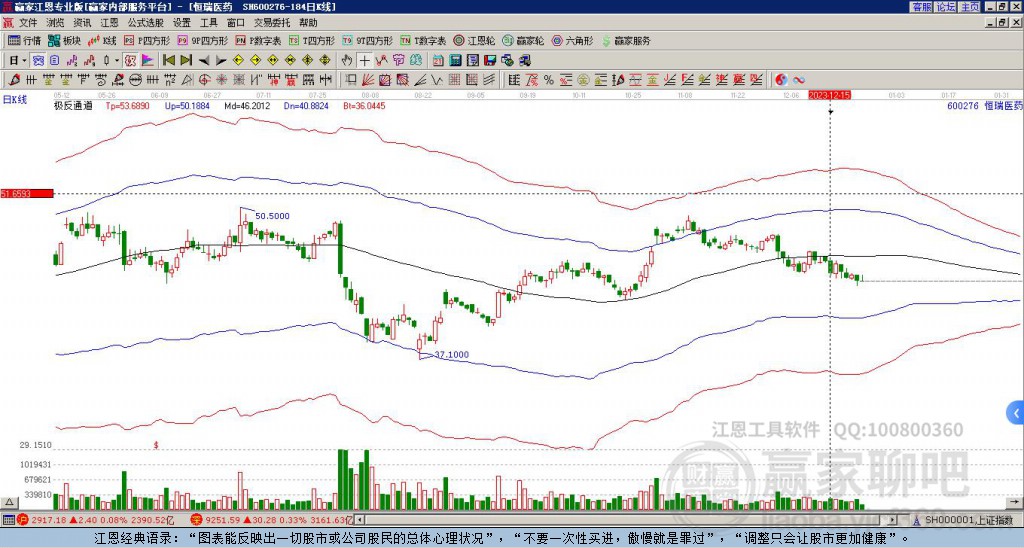Screen dimensions: 1024x548
Task: Open the T数字表 tool
Action: 423,40
